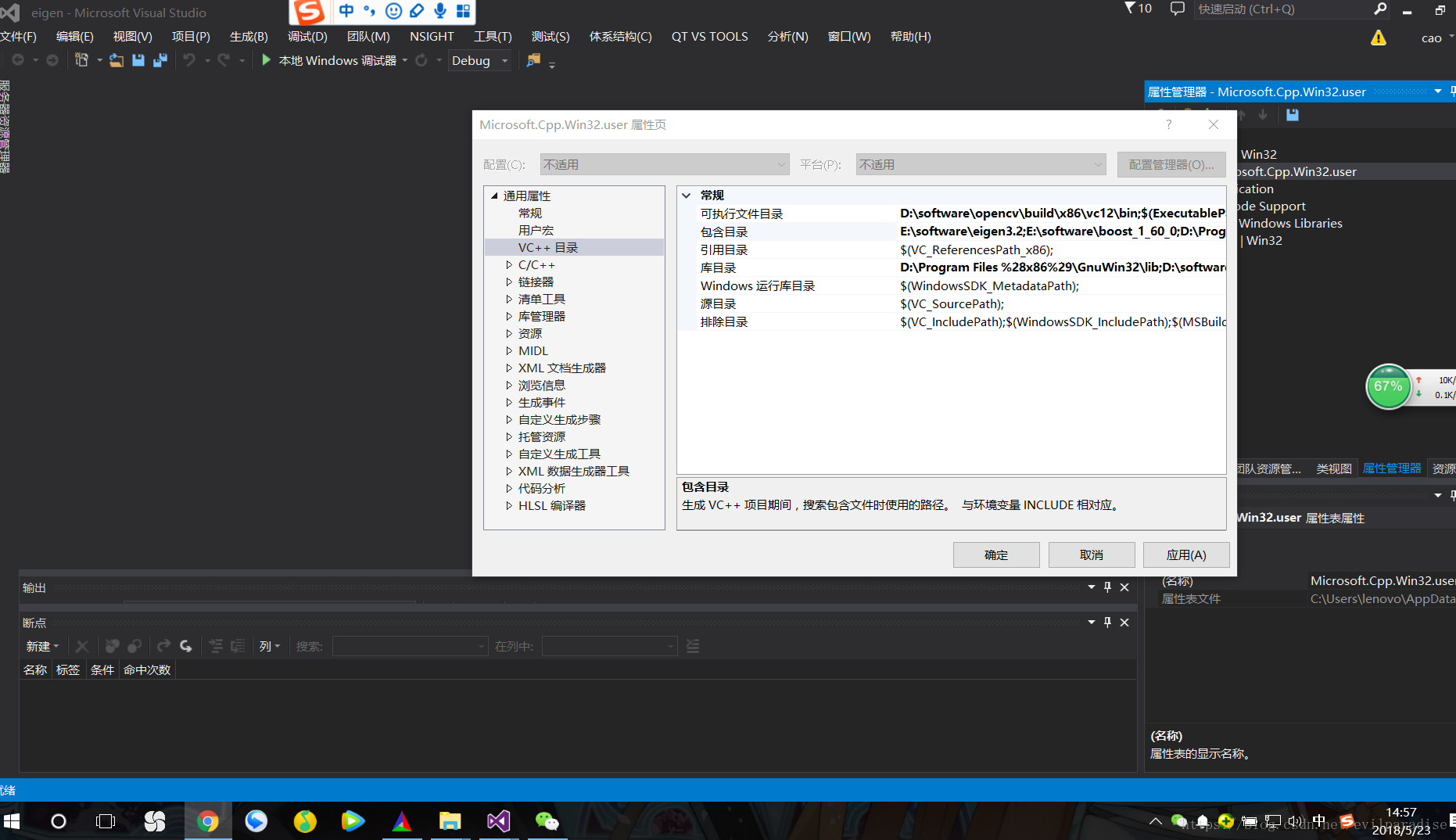Collapse the 通用属性 tree node
Image resolution: width=1456 pixels, height=840 pixels.
(494, 196)
